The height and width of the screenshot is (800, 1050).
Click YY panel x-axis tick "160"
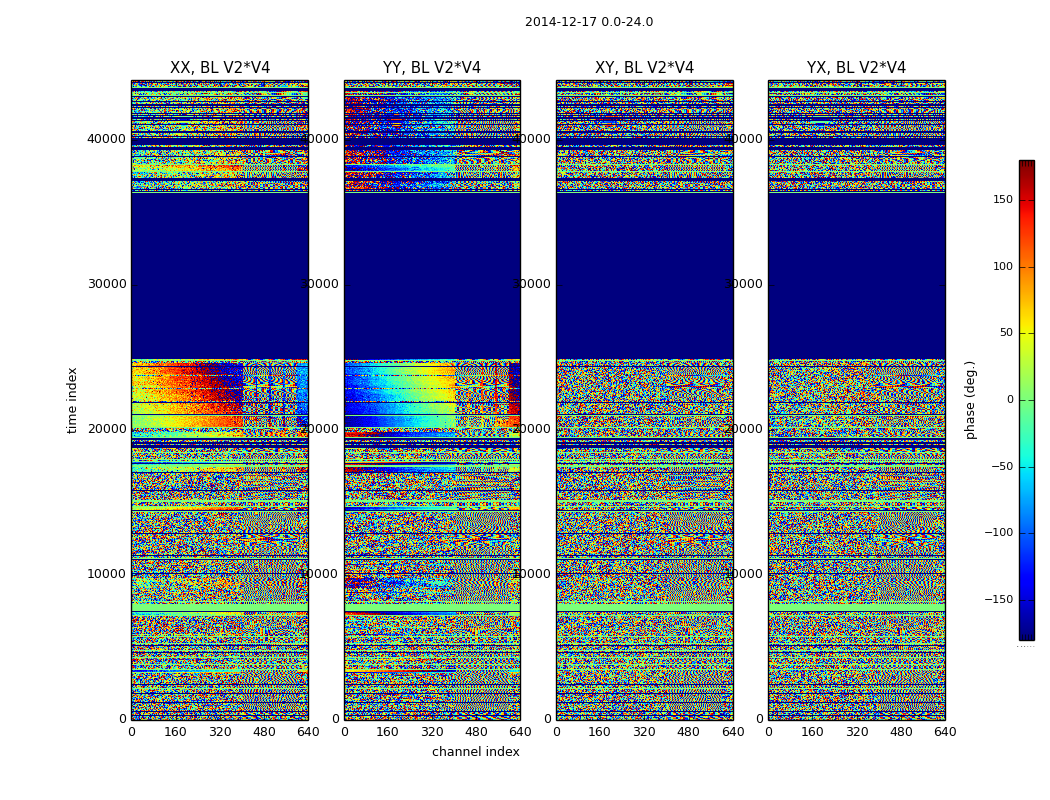[x=387, y=732]
